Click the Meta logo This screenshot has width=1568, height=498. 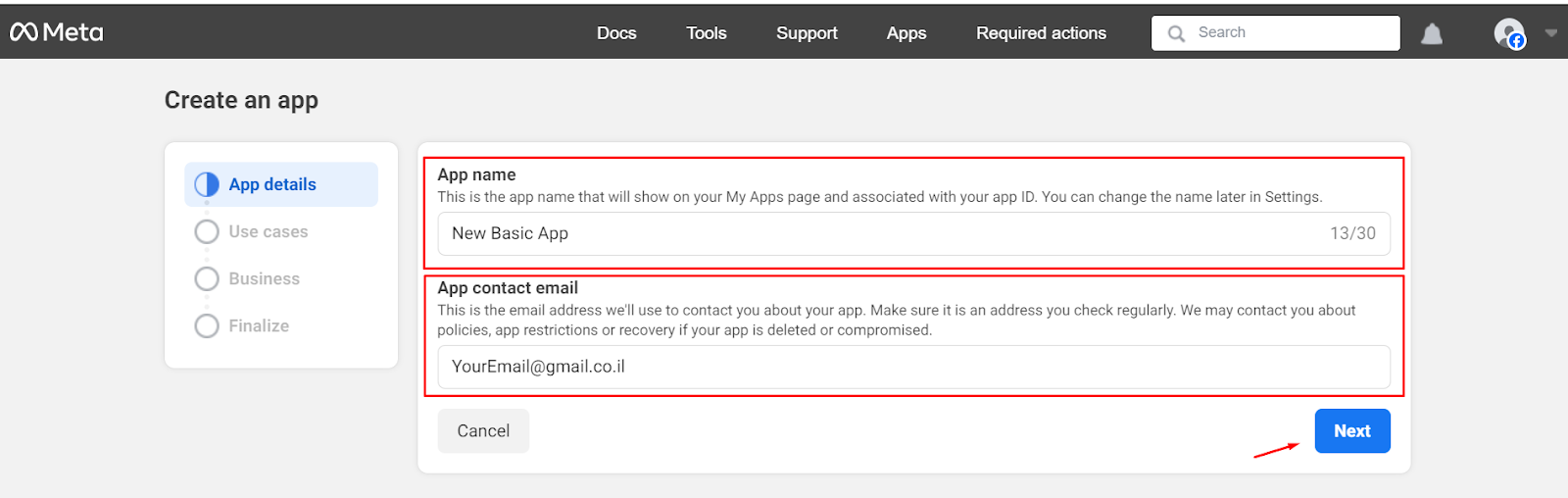[56, 32]
